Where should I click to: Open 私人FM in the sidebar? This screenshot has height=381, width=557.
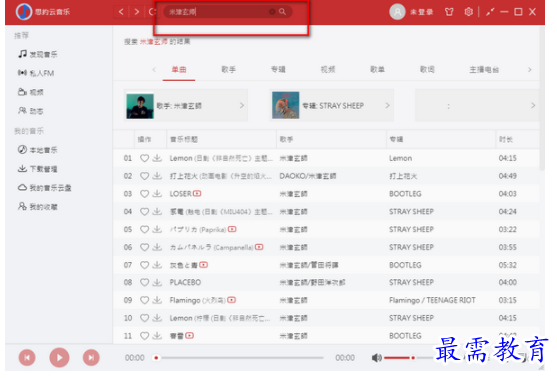point(36,73)
